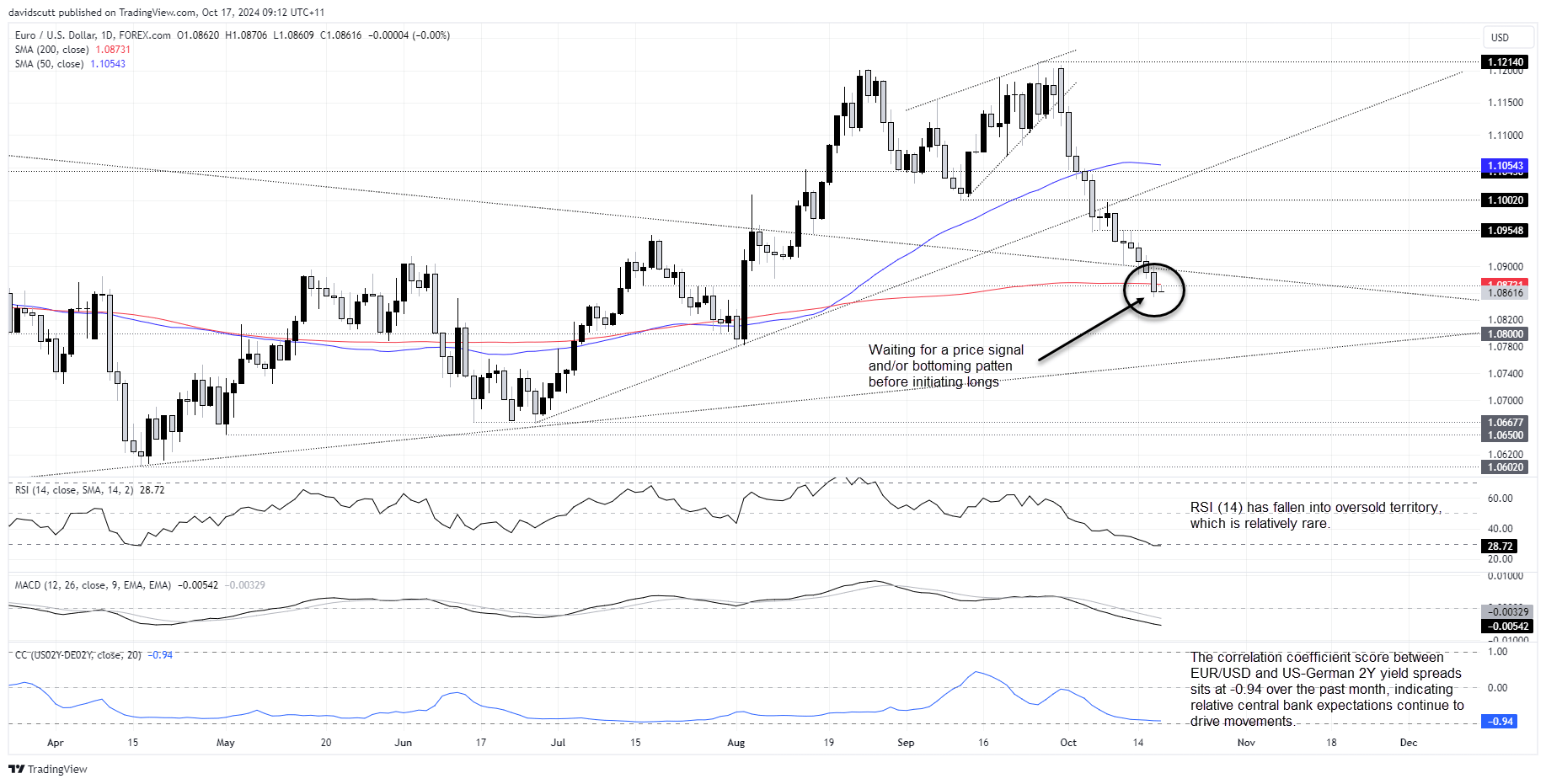Click the Jun label on the time axis
Screen dimensions: 1546x784
tap(404, 743)
